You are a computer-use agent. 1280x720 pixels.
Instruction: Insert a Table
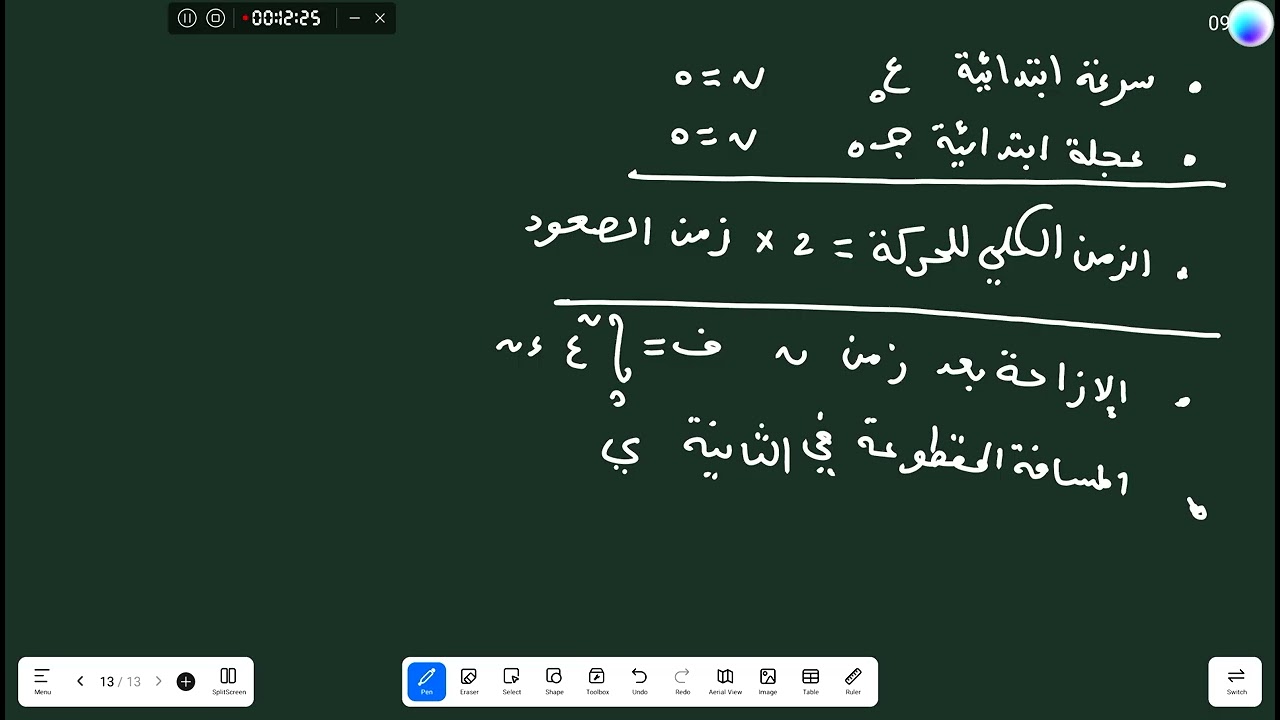point(811,681)
